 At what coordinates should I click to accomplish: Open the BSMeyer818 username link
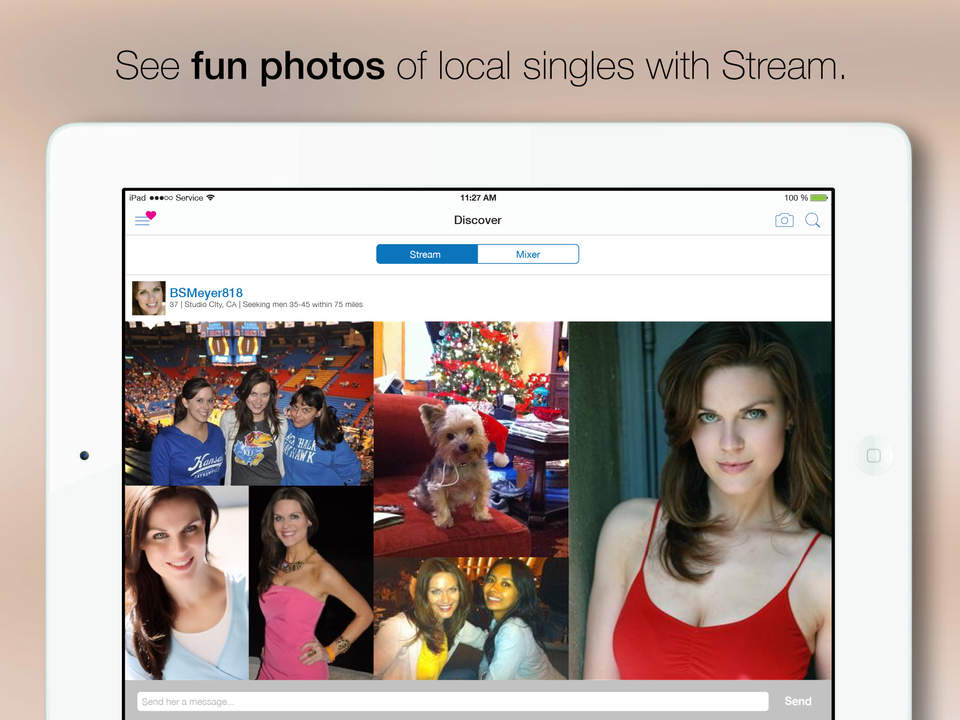[206, 292]
